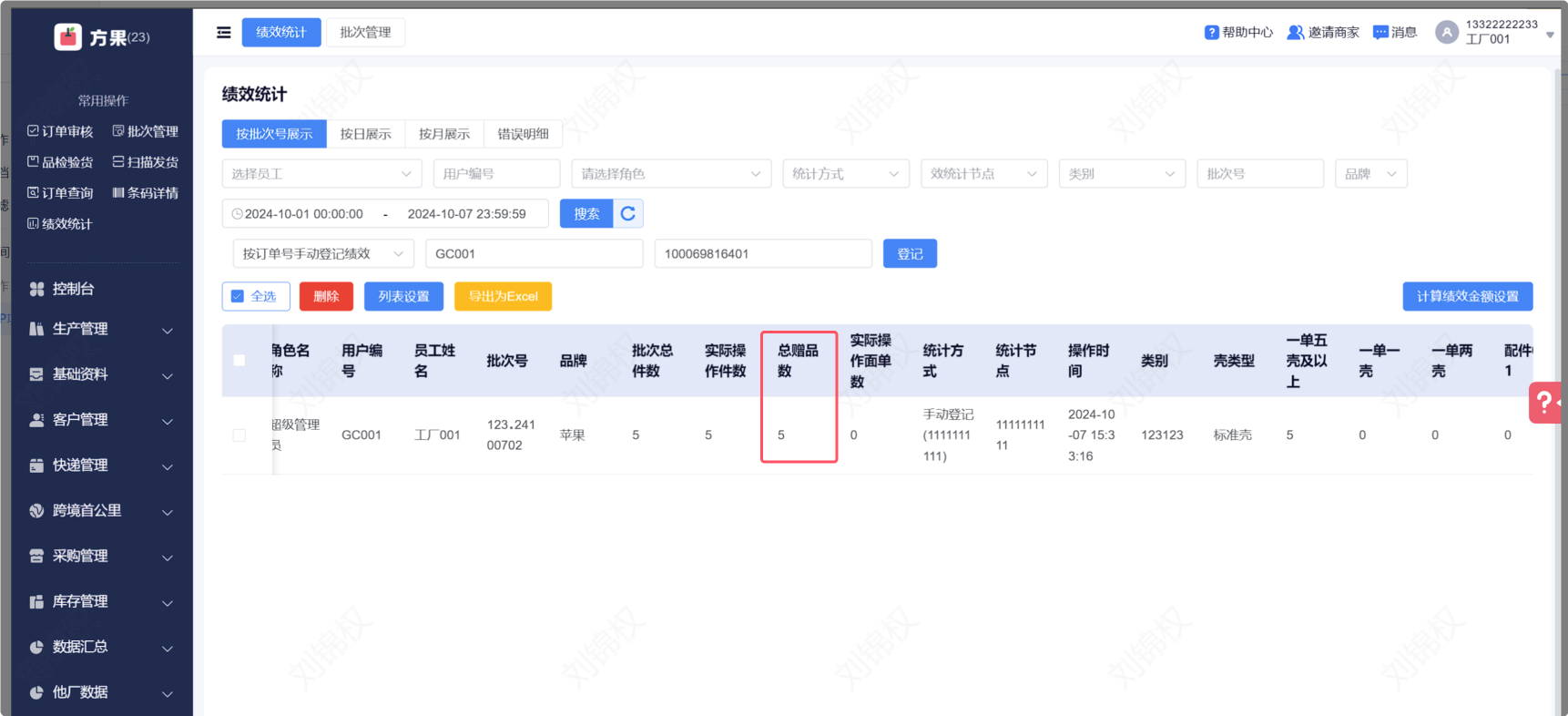Click the red floating question mark button
Viewport: 1568px width, 716px height.
(x=1544, y=402)
